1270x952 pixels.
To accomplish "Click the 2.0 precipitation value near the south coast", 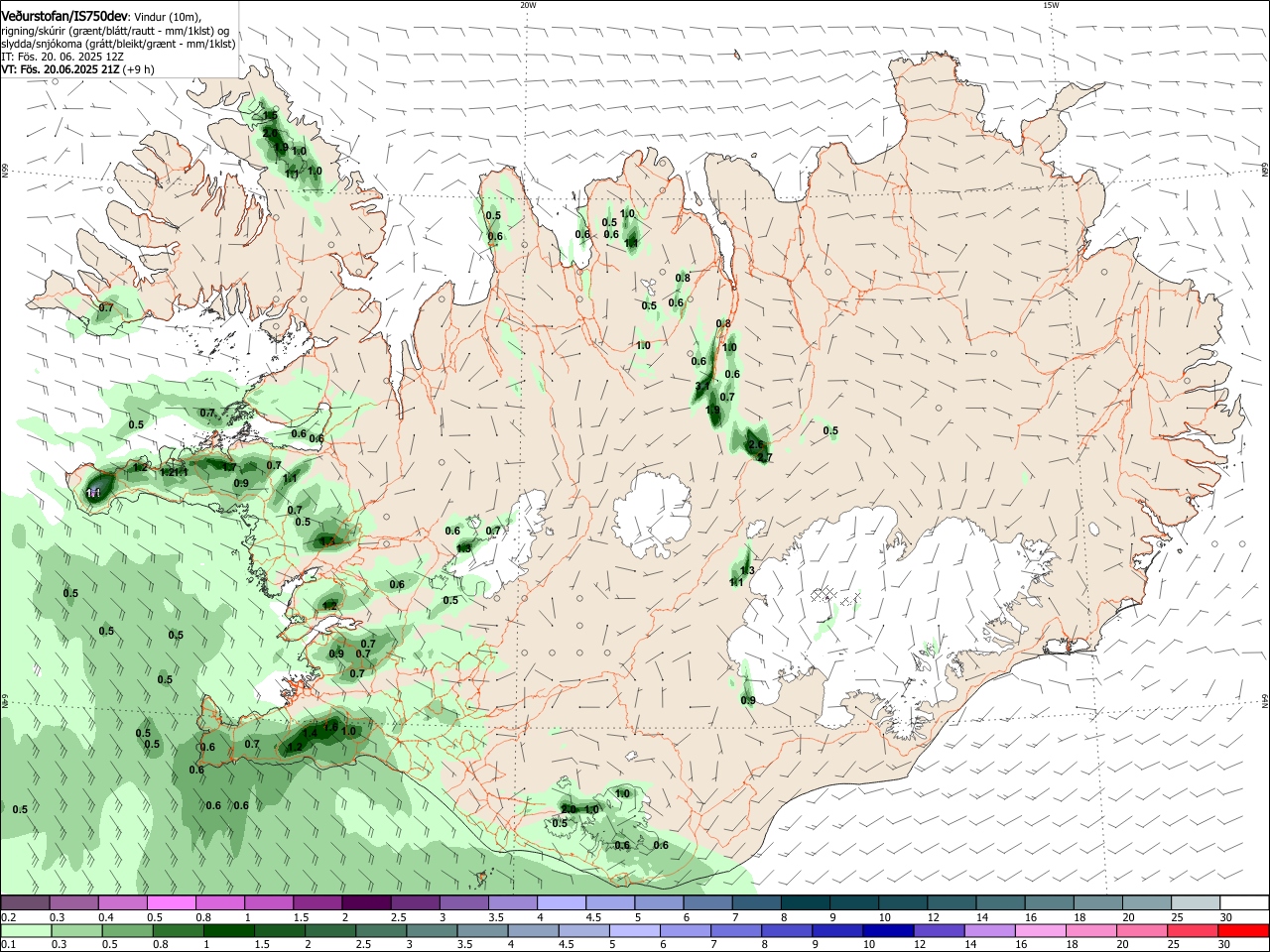I will (x=569, y=809).
